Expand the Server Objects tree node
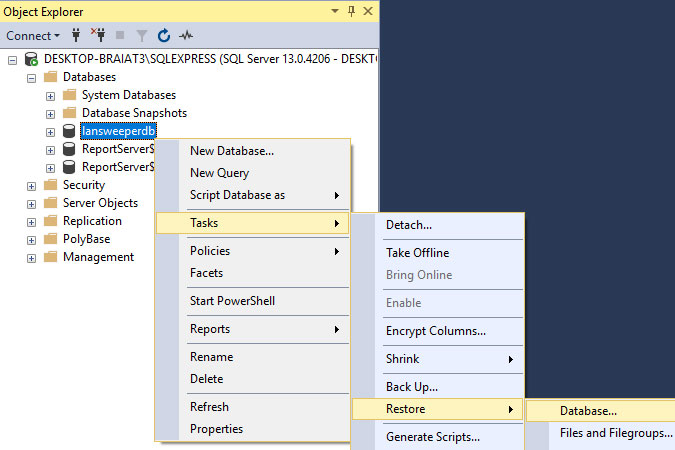Viewport: 675px width, 450px height. coord(32,203)
